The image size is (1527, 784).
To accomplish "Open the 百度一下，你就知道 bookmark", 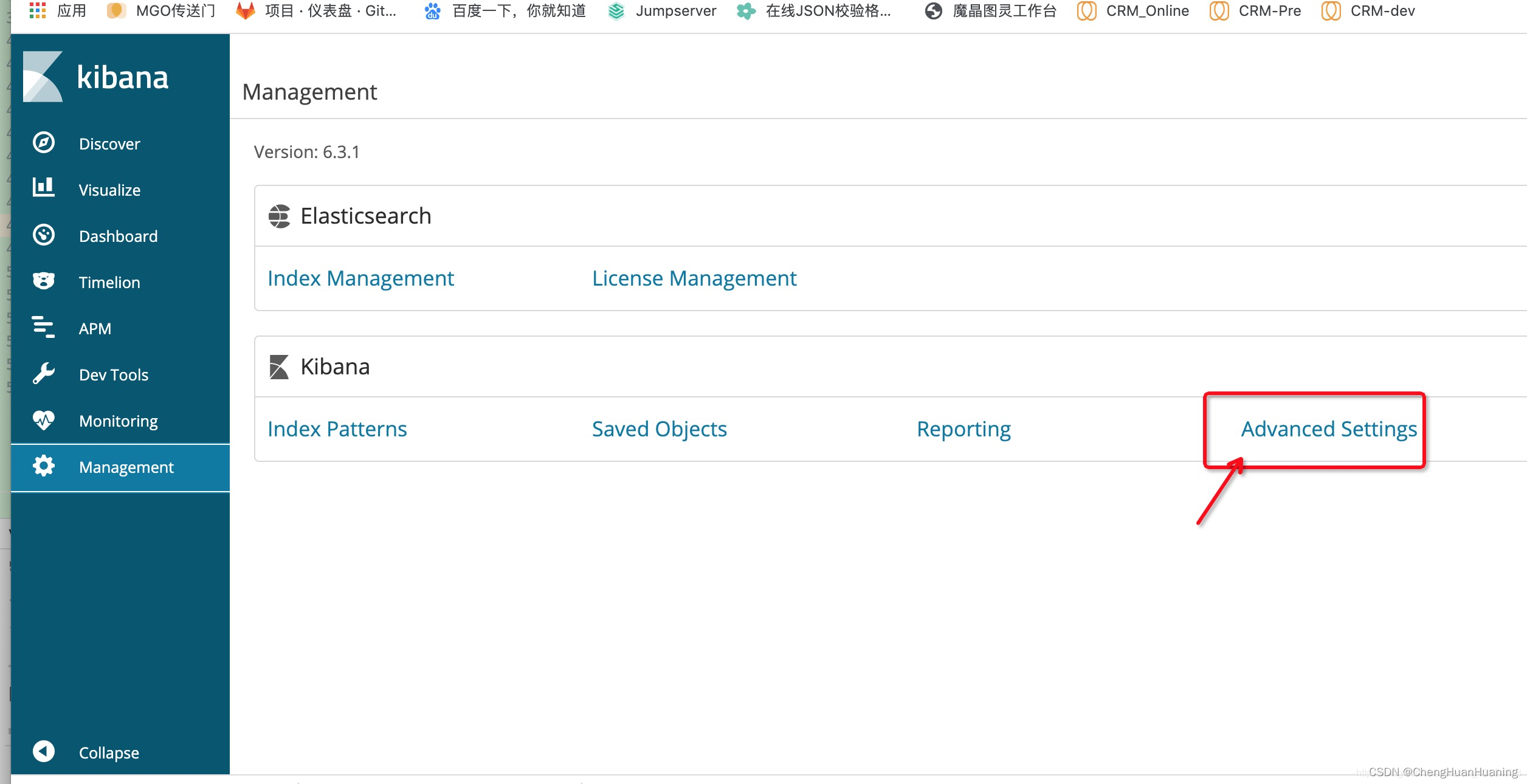I will coord(519,11).
